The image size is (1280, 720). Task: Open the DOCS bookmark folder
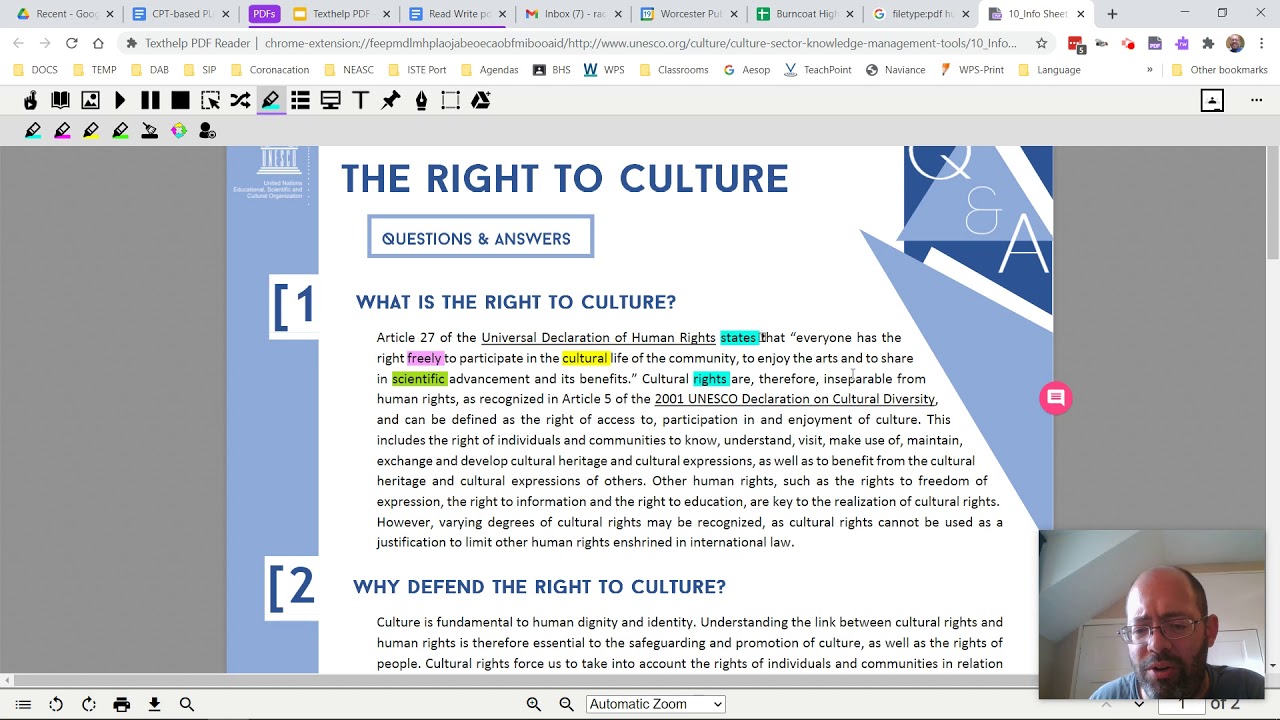[36, 70]
